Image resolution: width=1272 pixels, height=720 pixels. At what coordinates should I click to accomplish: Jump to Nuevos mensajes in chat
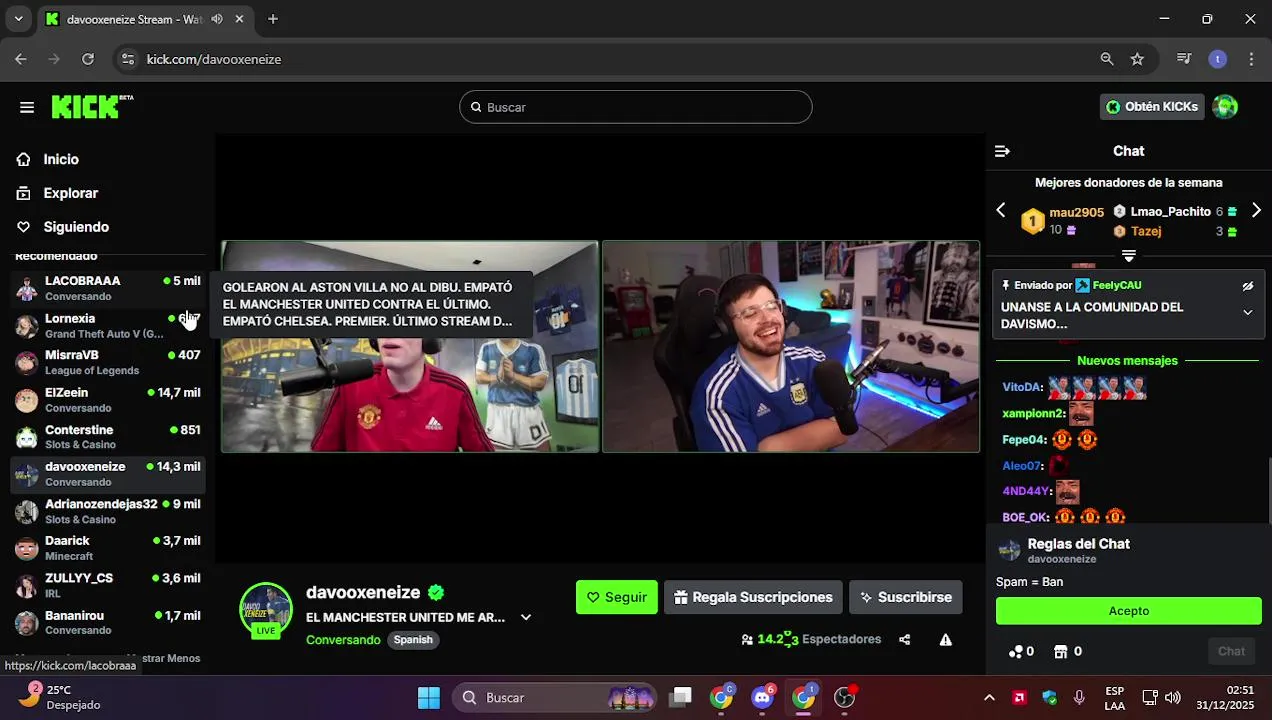1127,360
